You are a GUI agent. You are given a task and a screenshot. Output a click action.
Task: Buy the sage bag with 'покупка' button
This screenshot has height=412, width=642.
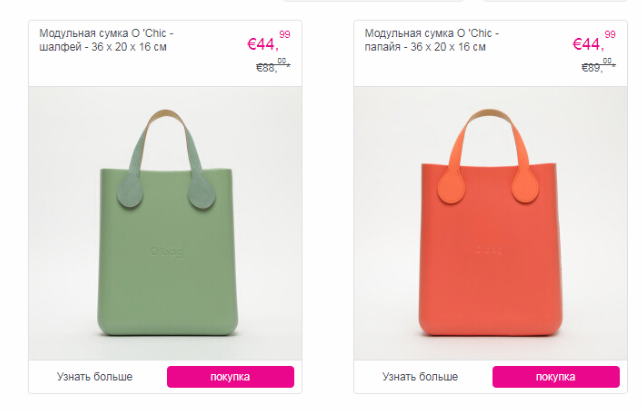[x=231, y=377]
